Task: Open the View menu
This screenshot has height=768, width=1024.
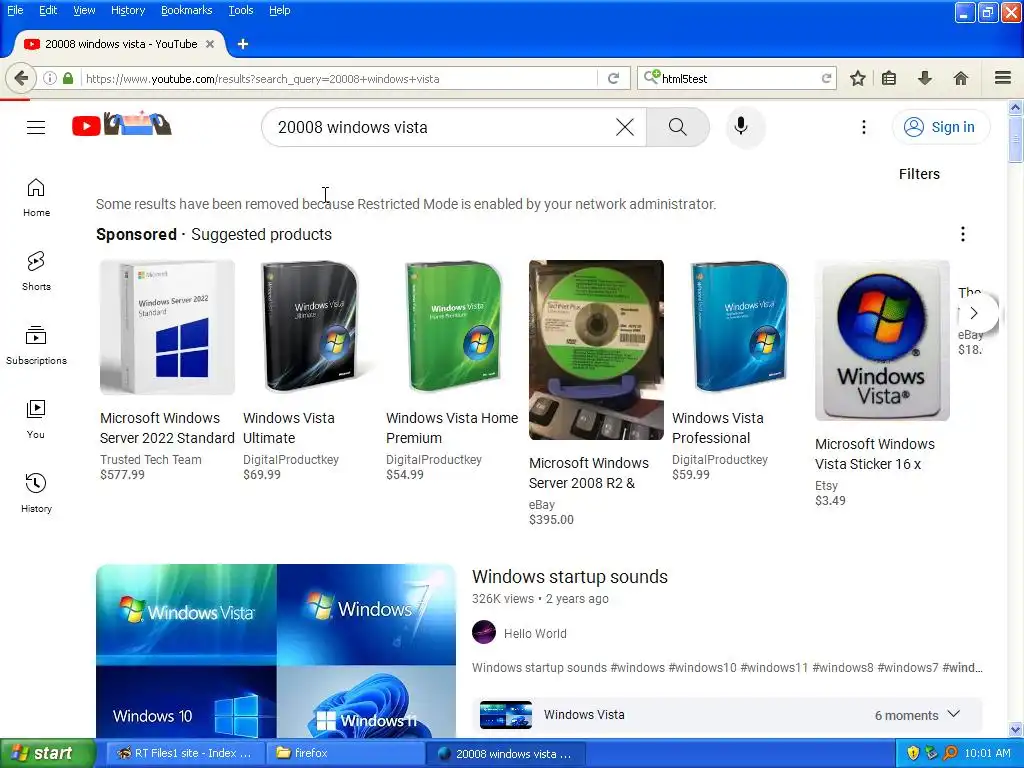Action: (x=84, y=10)
